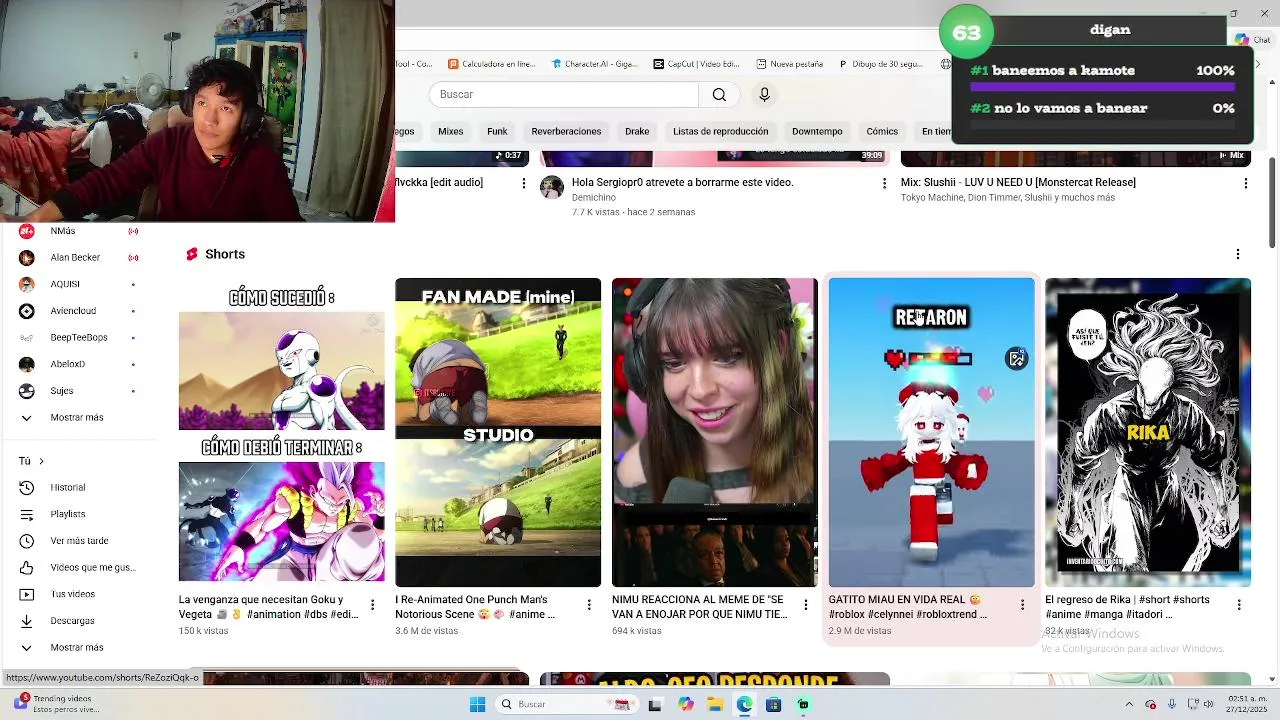Open Rika manga short thumbnail
The height and width of the screenshot is (720, 1280).
click(x=1148, y=432)
